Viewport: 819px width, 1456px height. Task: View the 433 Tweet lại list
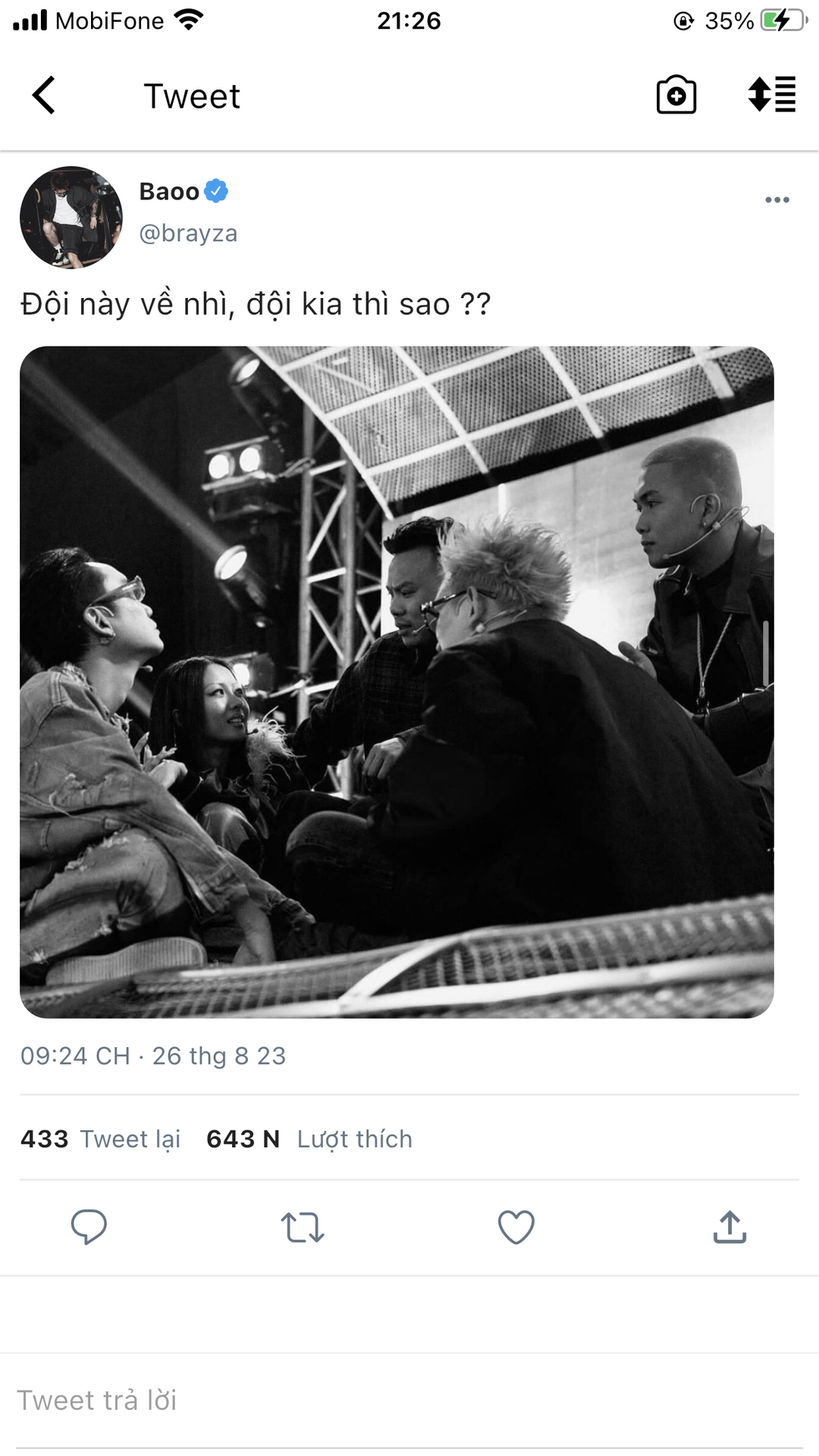pos(100,1139)
